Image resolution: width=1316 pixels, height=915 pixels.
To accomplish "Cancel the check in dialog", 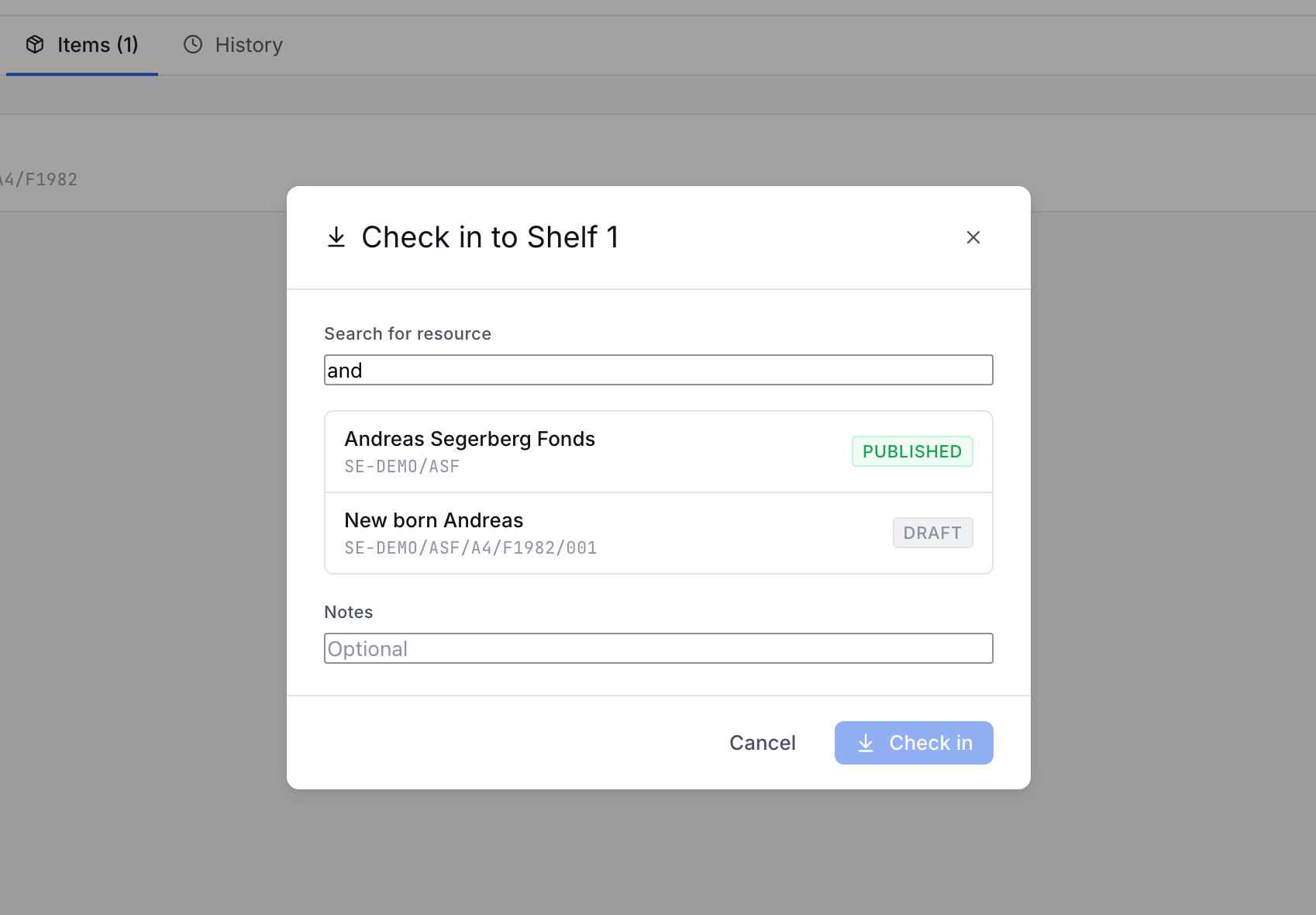I will click(763, 743).
